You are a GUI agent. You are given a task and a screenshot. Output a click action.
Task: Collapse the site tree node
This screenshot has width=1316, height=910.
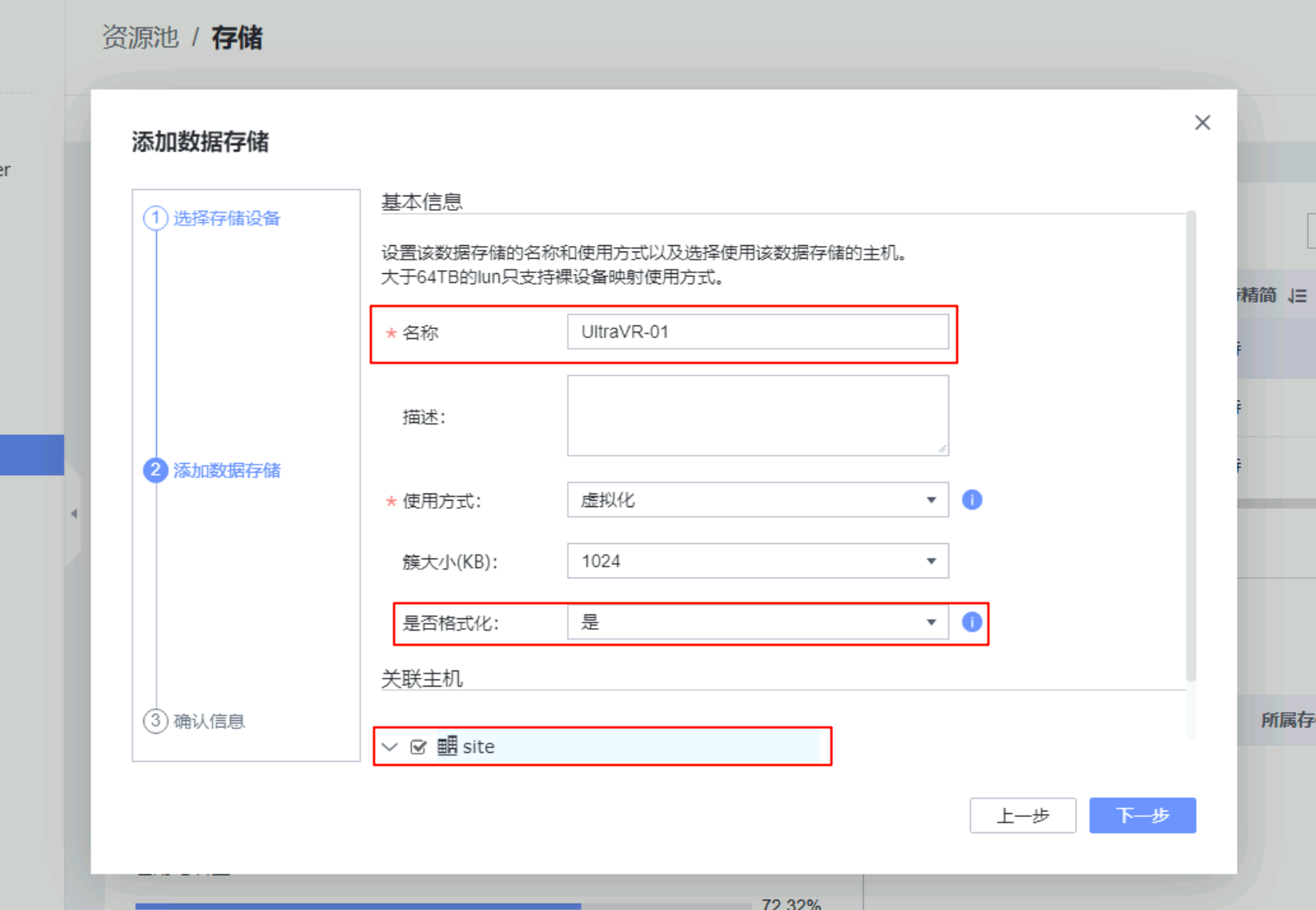390,747
